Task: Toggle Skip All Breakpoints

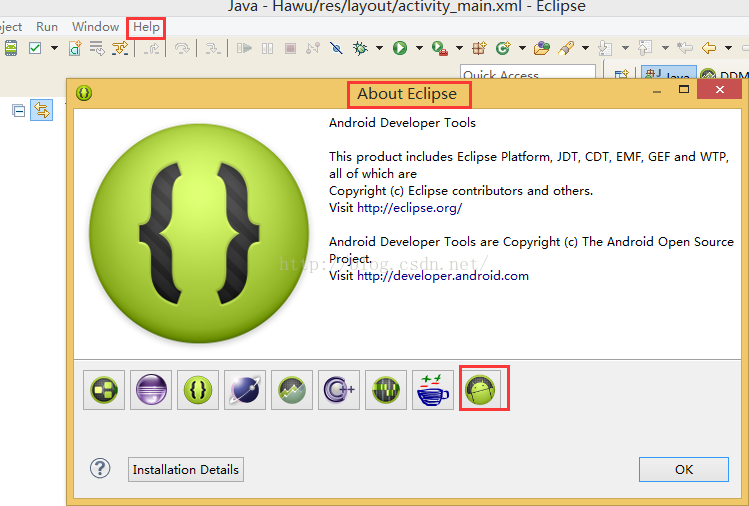Action: click(x=336, y=48)
